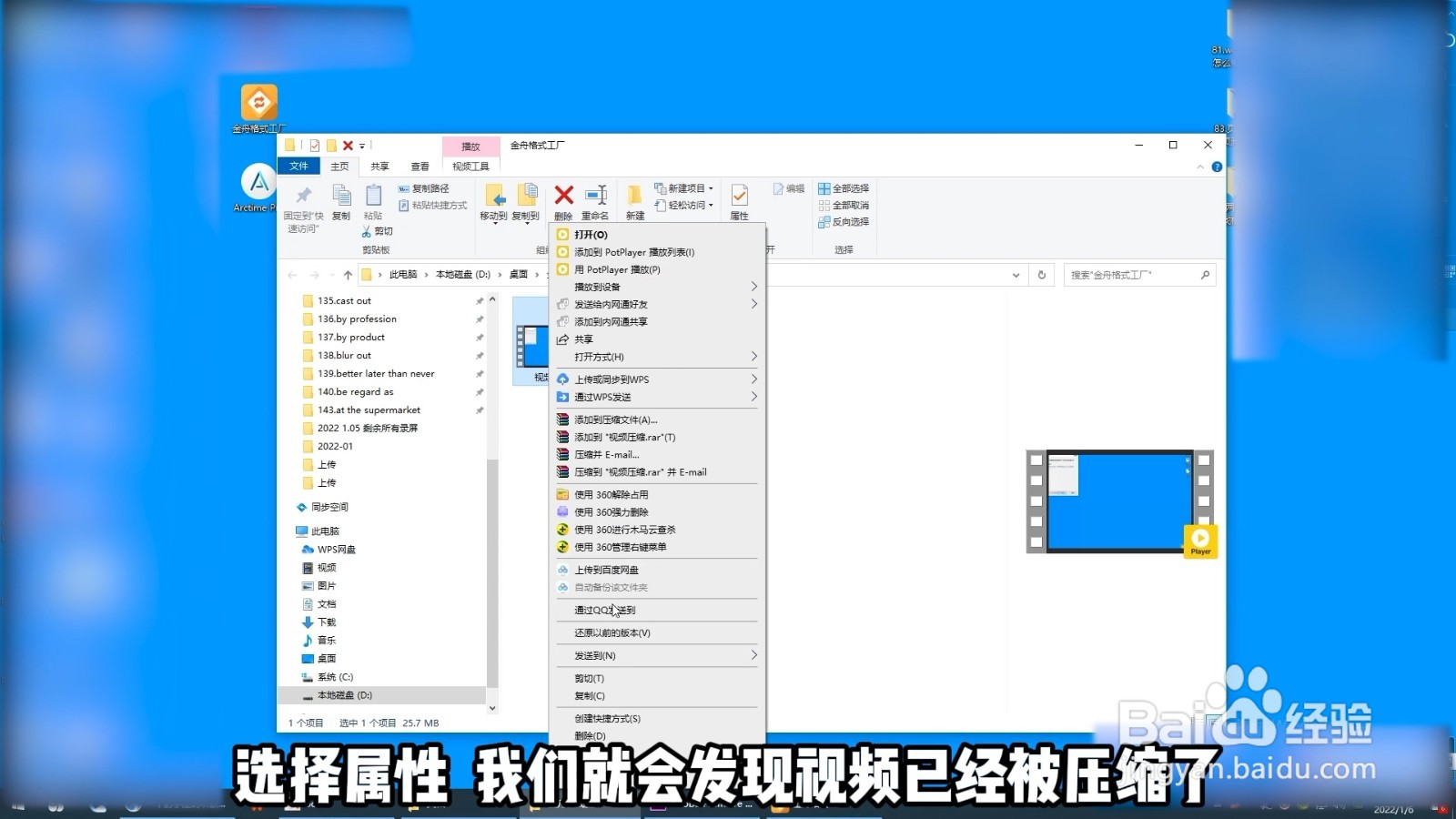Choose 添加到内网通共享 menu item
Viewport: 1456px width, 819px height.
656,322
